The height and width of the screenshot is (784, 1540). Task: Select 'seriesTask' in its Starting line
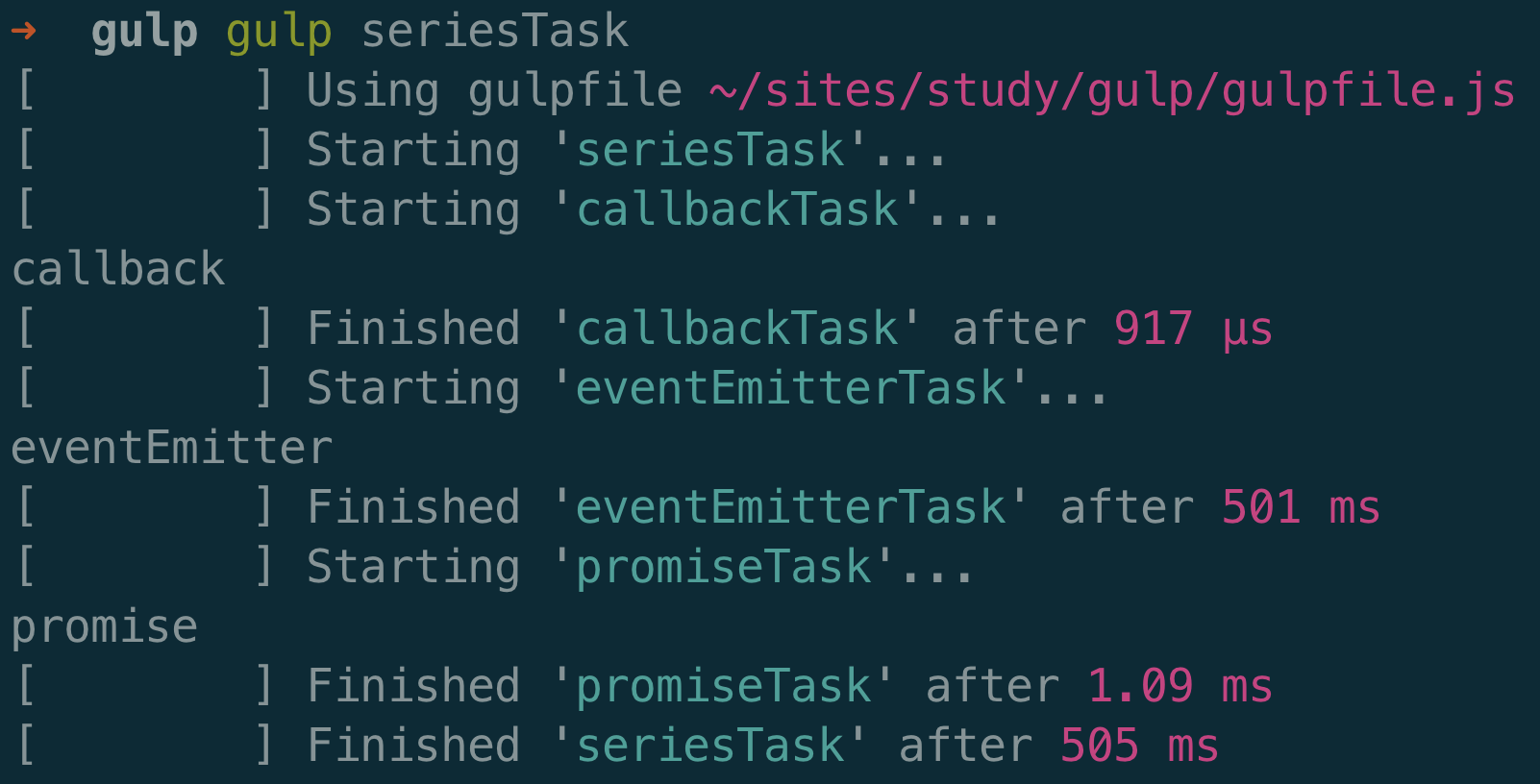click(x=709, y=151)
